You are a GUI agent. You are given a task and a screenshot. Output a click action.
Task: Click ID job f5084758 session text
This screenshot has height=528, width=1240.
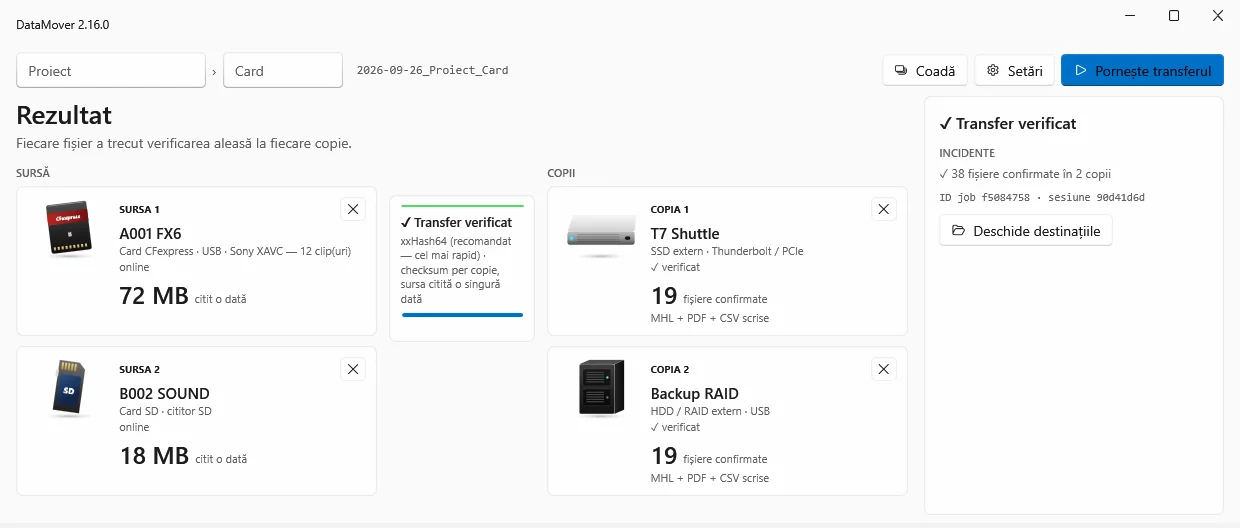click(x=1042, y=197)
